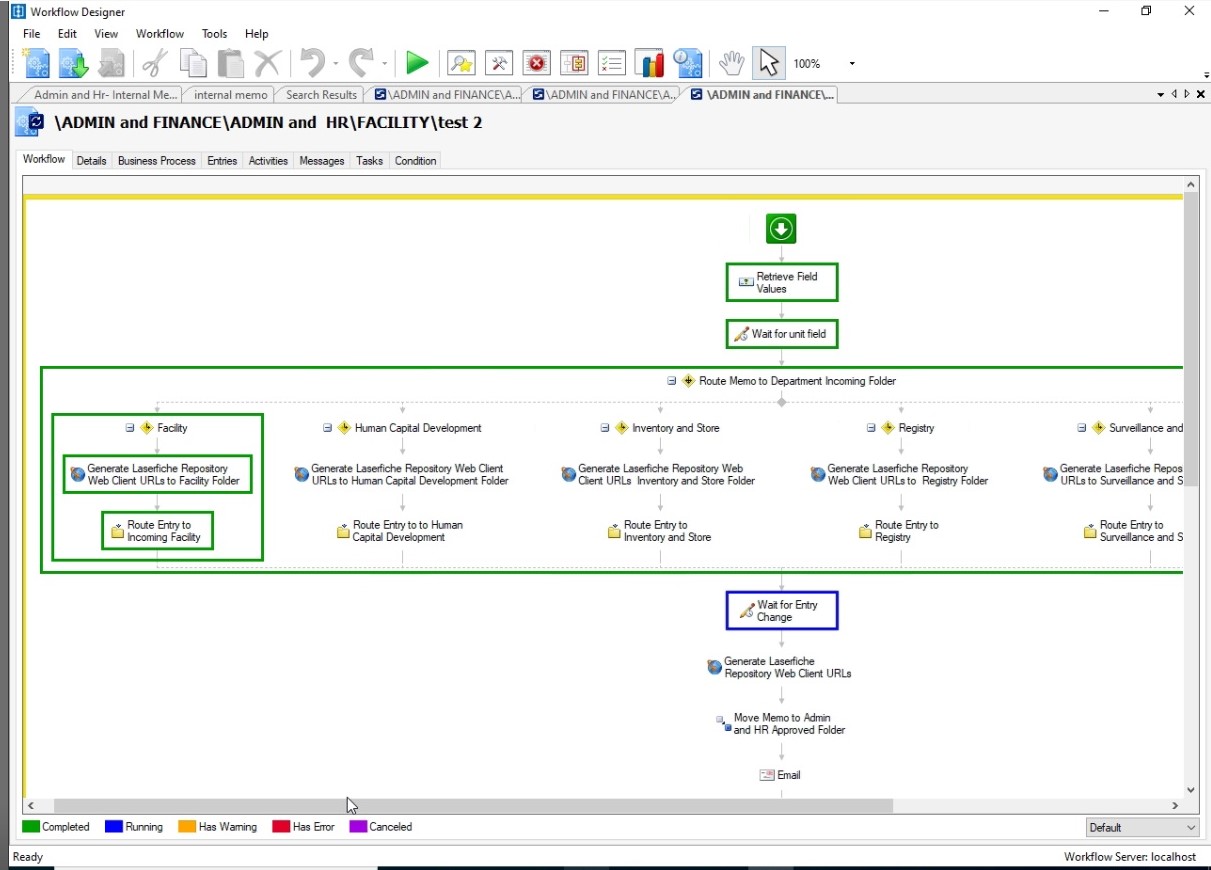Select the arrow pointer tool
This screenshot has width=1211, height=870.
[x=768, y=63]
